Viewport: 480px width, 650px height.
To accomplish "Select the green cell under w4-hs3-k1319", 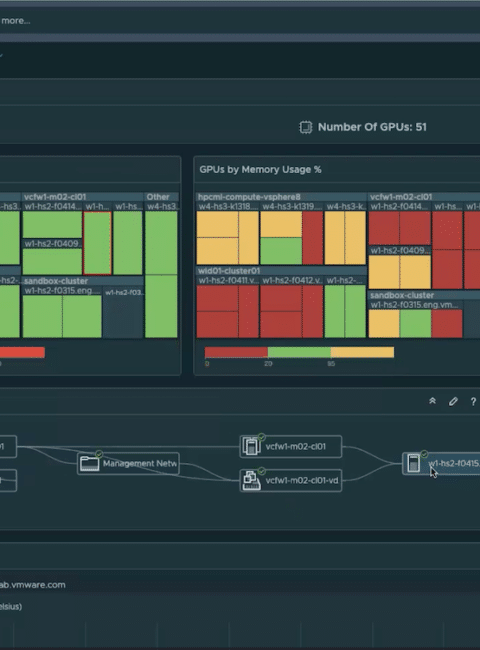I will point(281,251).
